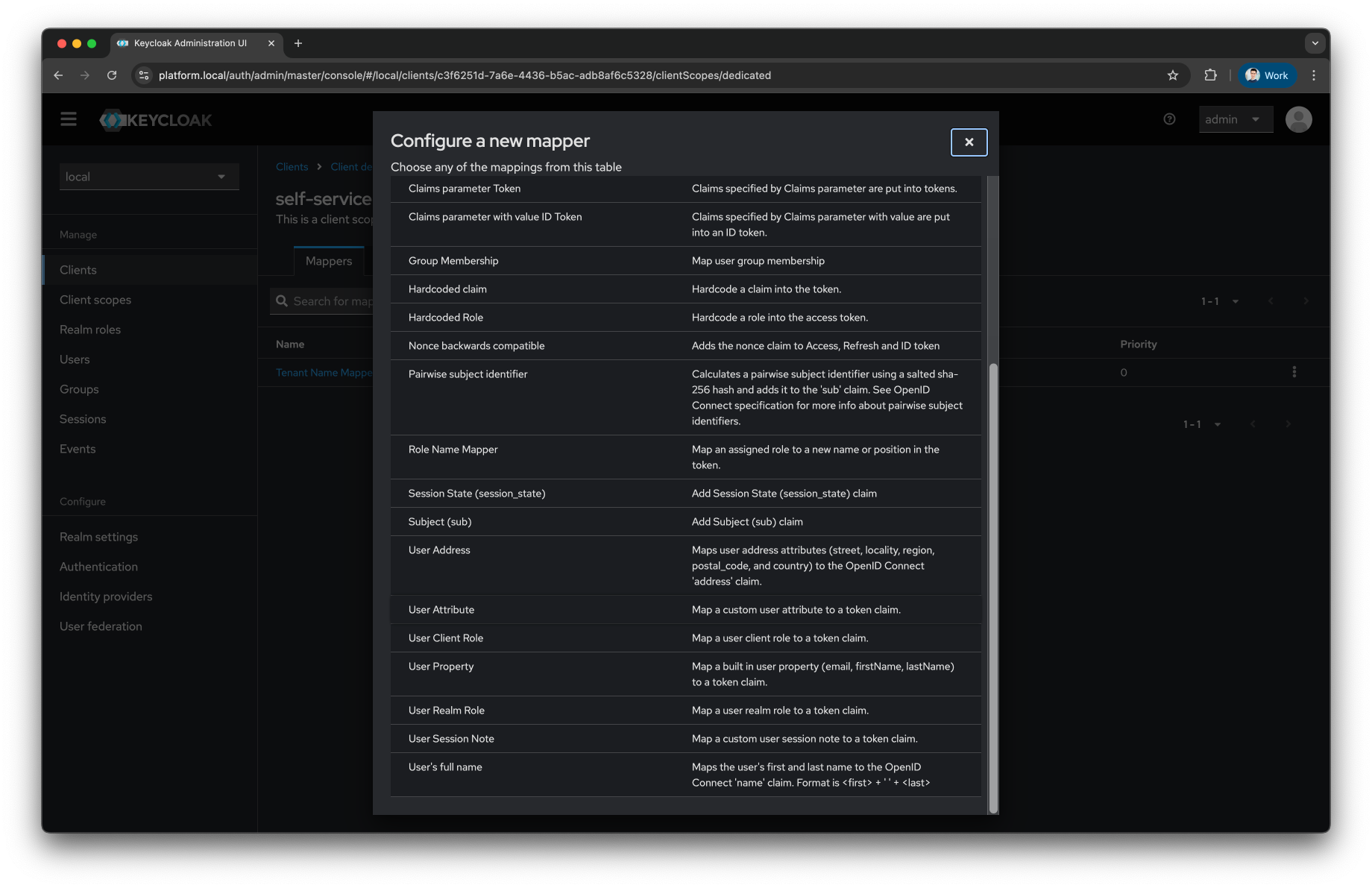Open the admin user avatar menu
The height and width of the screenshot is (888, 1372).
[1298, 119]
